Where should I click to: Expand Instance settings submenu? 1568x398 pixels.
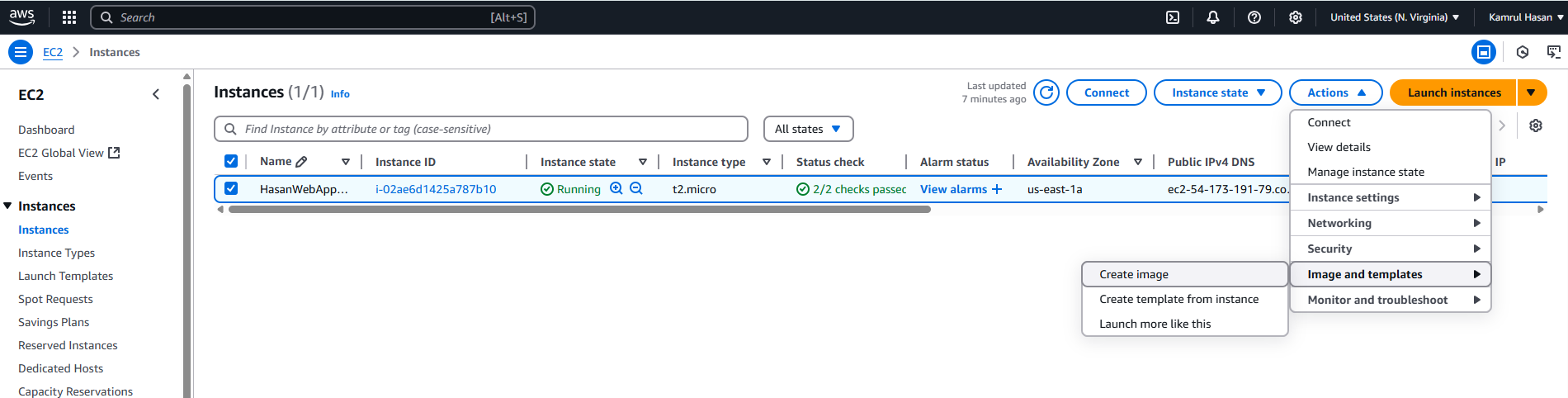[x=1390, y=197]
